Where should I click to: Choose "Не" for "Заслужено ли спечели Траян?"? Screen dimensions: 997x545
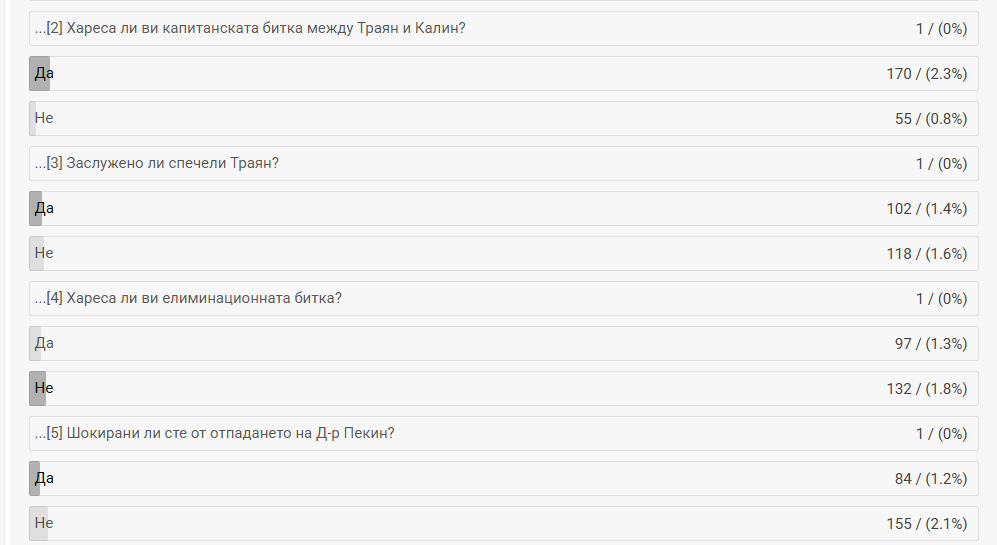(x=44, y=254)
